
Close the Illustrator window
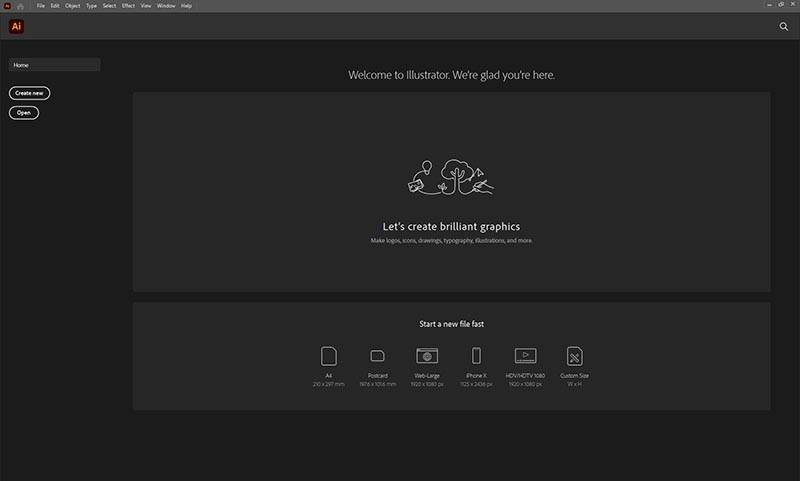click(793, 5)
